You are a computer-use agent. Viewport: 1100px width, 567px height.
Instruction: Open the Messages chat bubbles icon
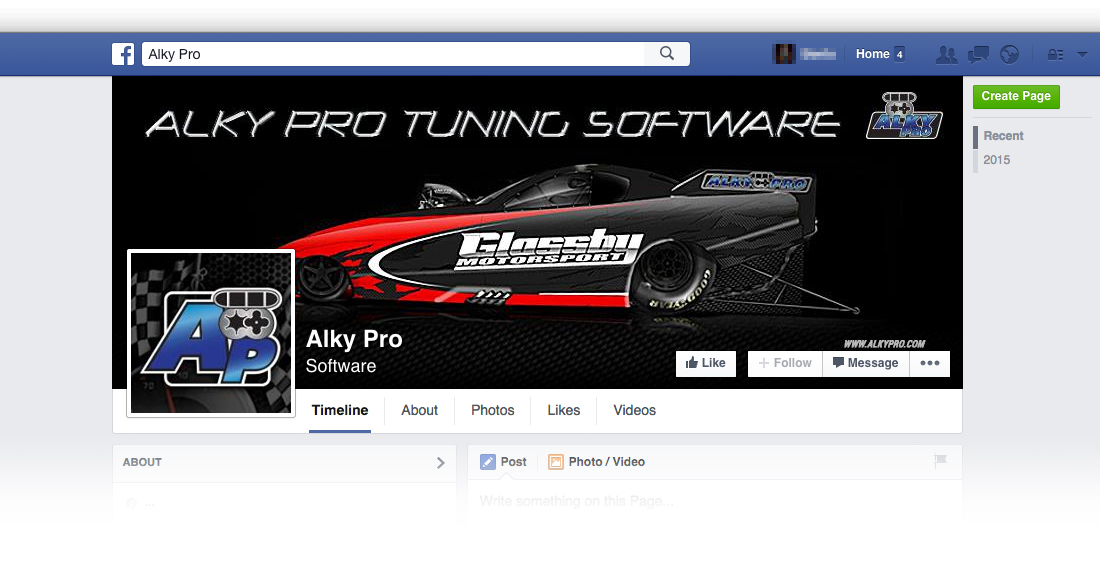coord(978,54)
